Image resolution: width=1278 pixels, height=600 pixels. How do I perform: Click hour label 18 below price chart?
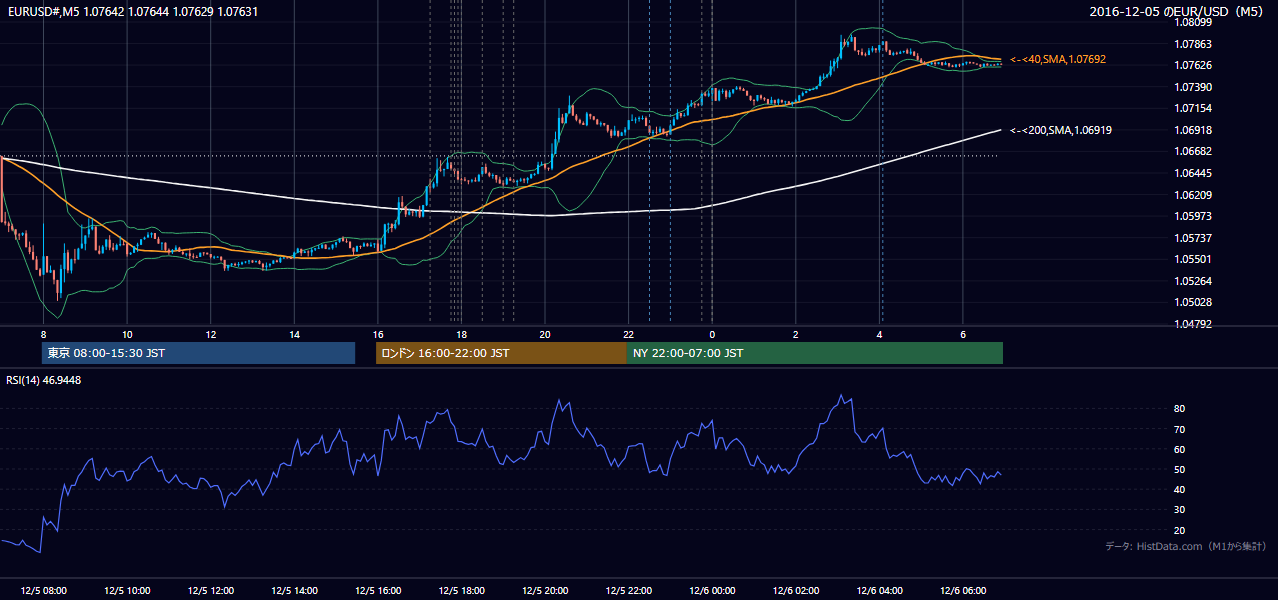[461, 334]
